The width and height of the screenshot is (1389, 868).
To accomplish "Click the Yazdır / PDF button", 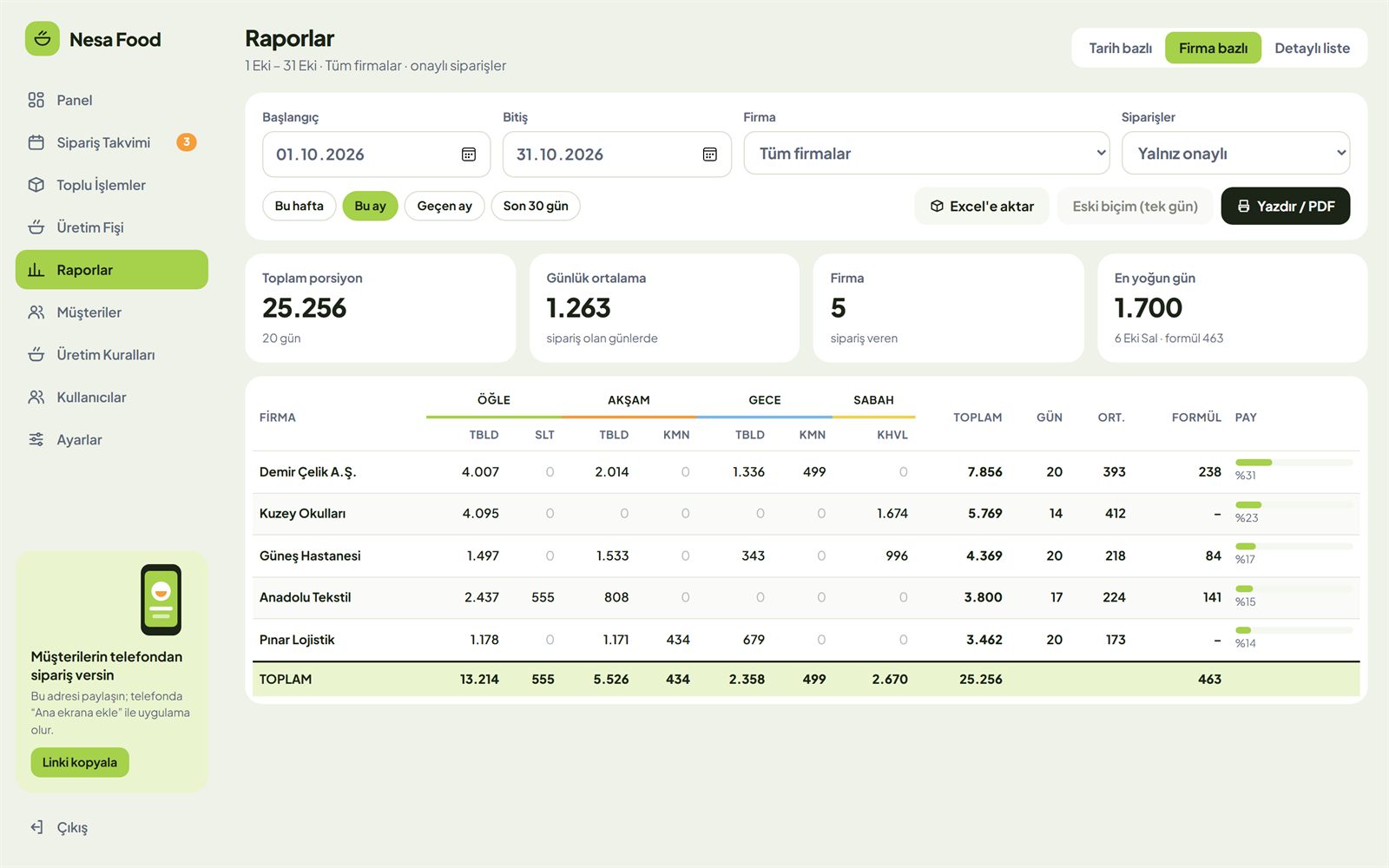I will pos(1286,206).
